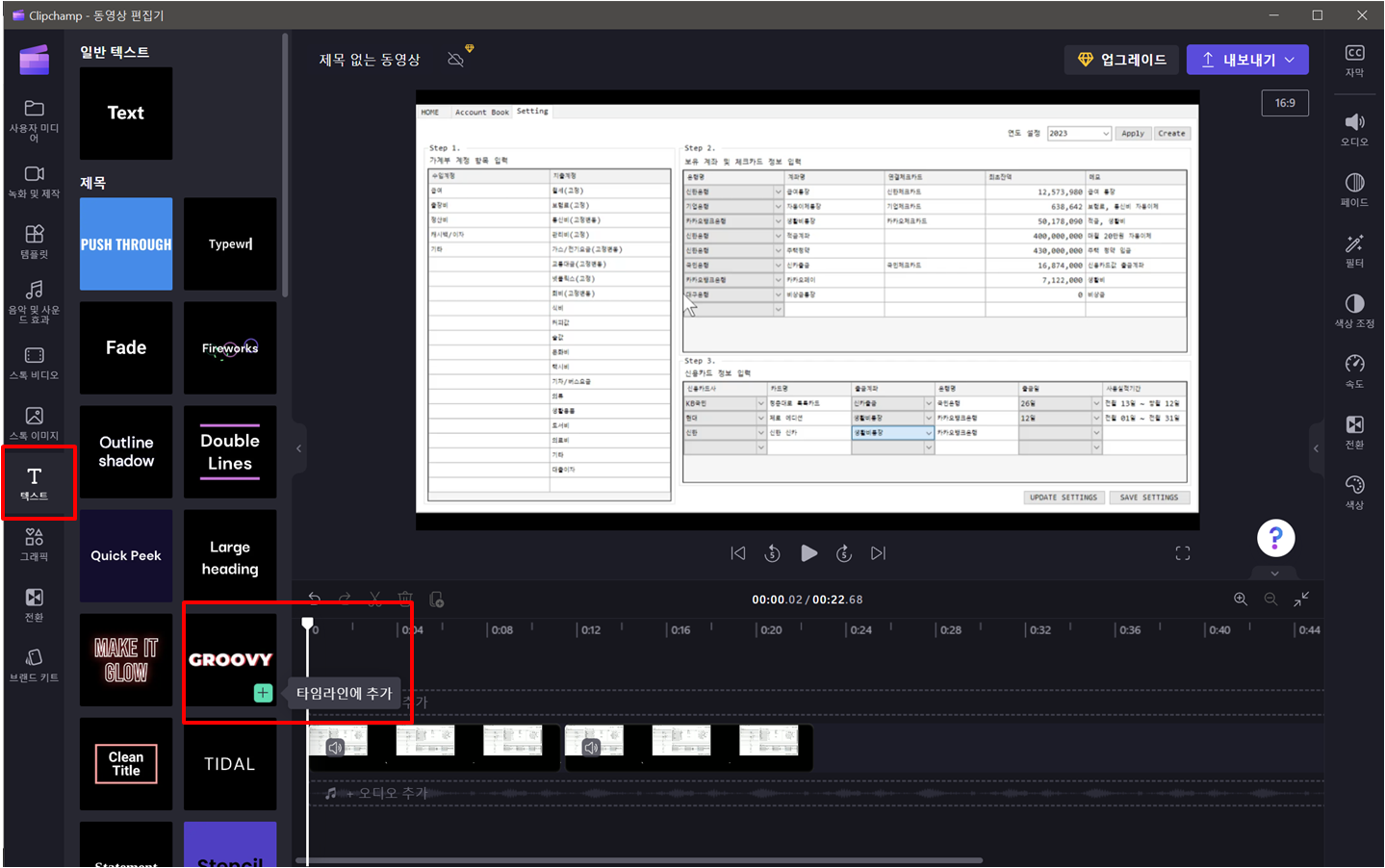Click the horizontal timeline scrollbar
This screenshot has height=868, width=1385.
click(639, 860)
